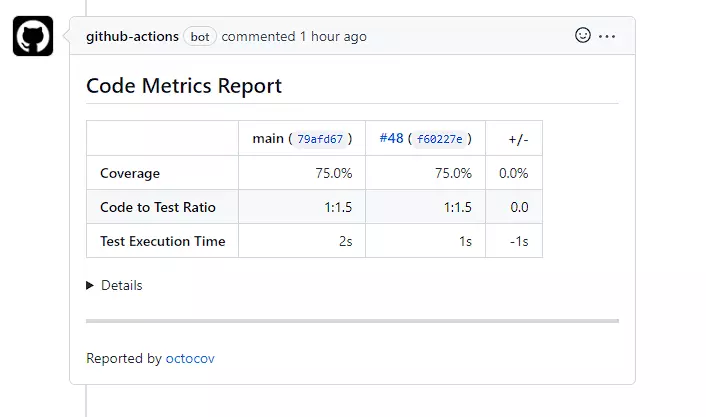Click the 2s execution time cell
Image resolution: width=706 pixels, height=417 pixels.
point(345,241)
